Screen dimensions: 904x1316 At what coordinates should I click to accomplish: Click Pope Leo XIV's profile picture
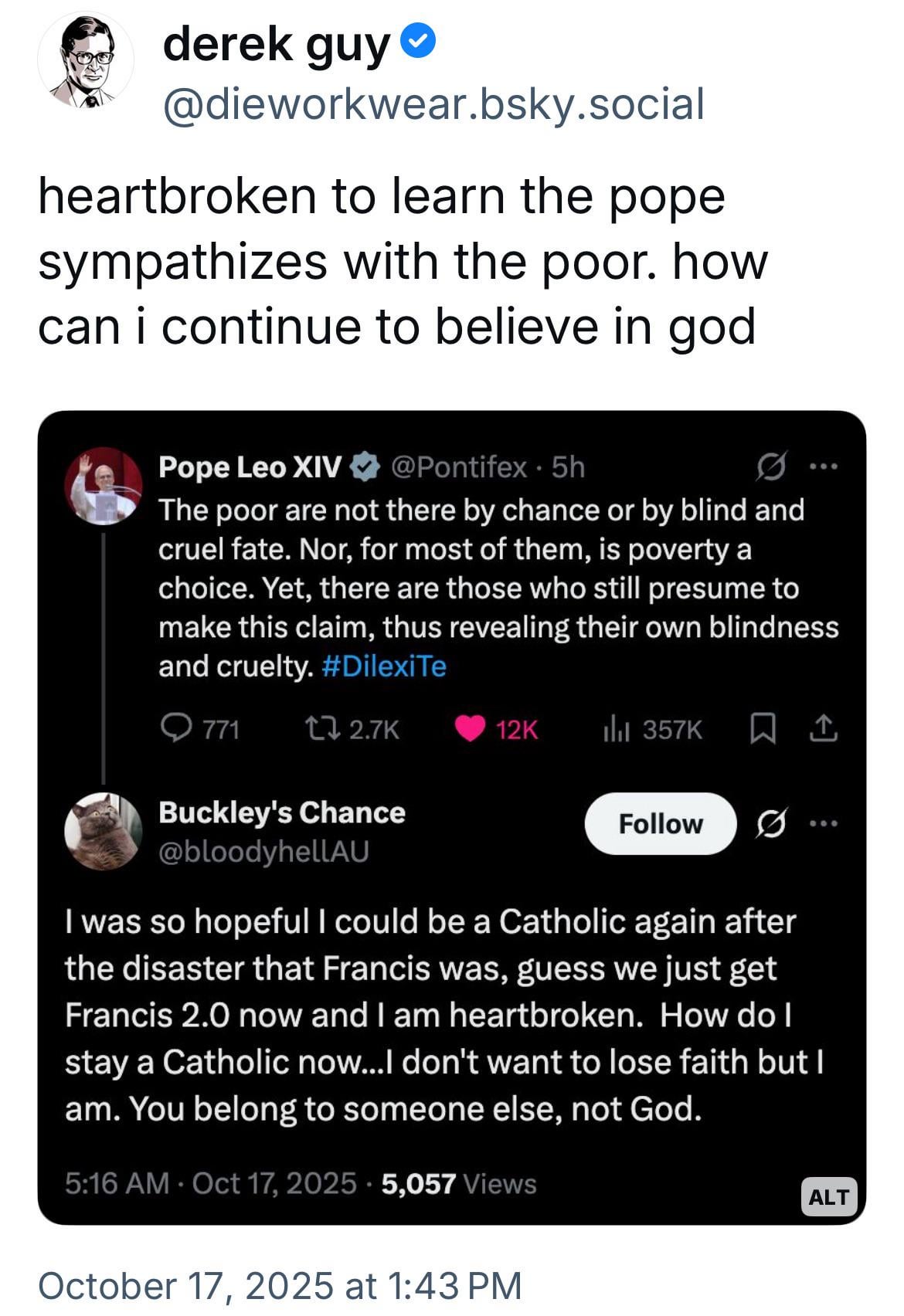[x=104, y=486]
